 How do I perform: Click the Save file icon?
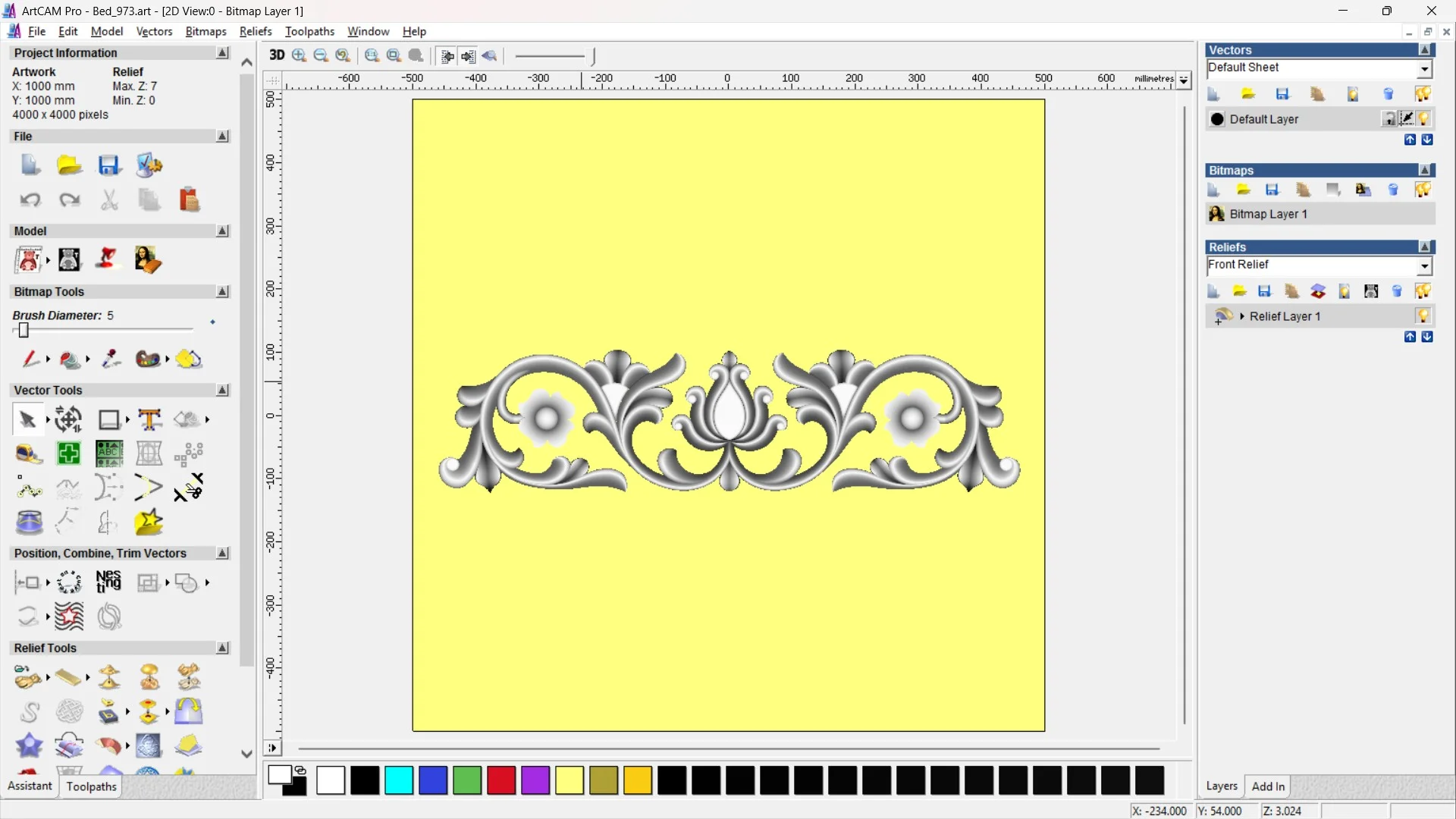(109, 165)
